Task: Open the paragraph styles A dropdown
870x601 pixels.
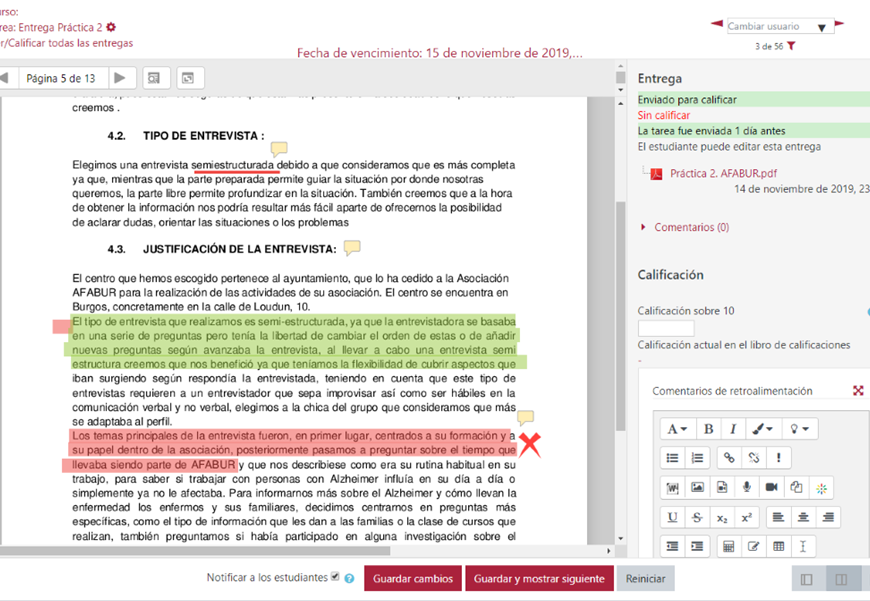Action: pos(677,429)
